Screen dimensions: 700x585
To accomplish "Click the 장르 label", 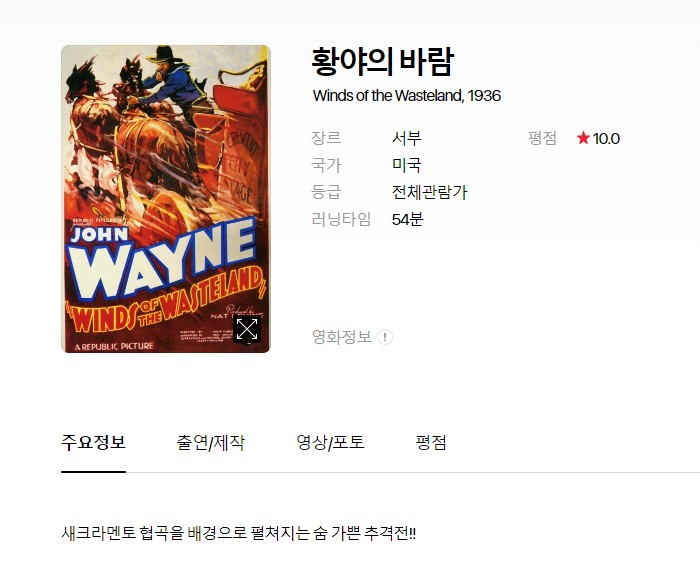I will coord(326,138).
